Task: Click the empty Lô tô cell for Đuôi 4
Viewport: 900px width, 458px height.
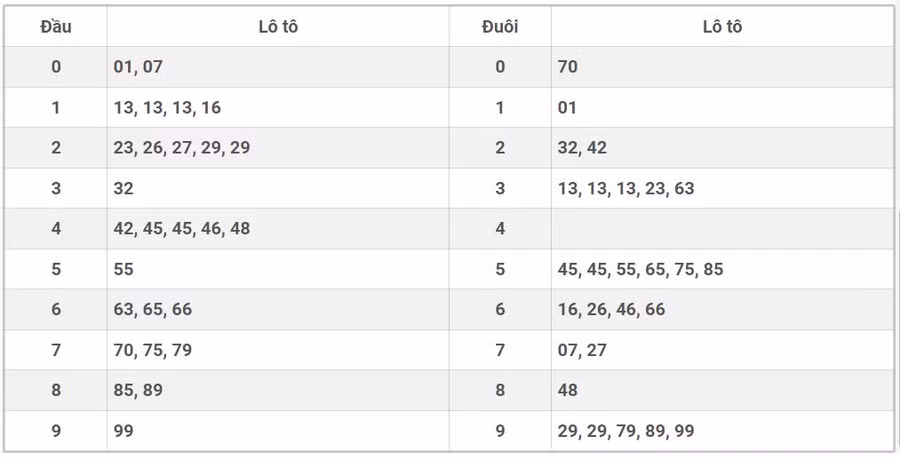Action: pyautogui.click(x=720, y=229)
